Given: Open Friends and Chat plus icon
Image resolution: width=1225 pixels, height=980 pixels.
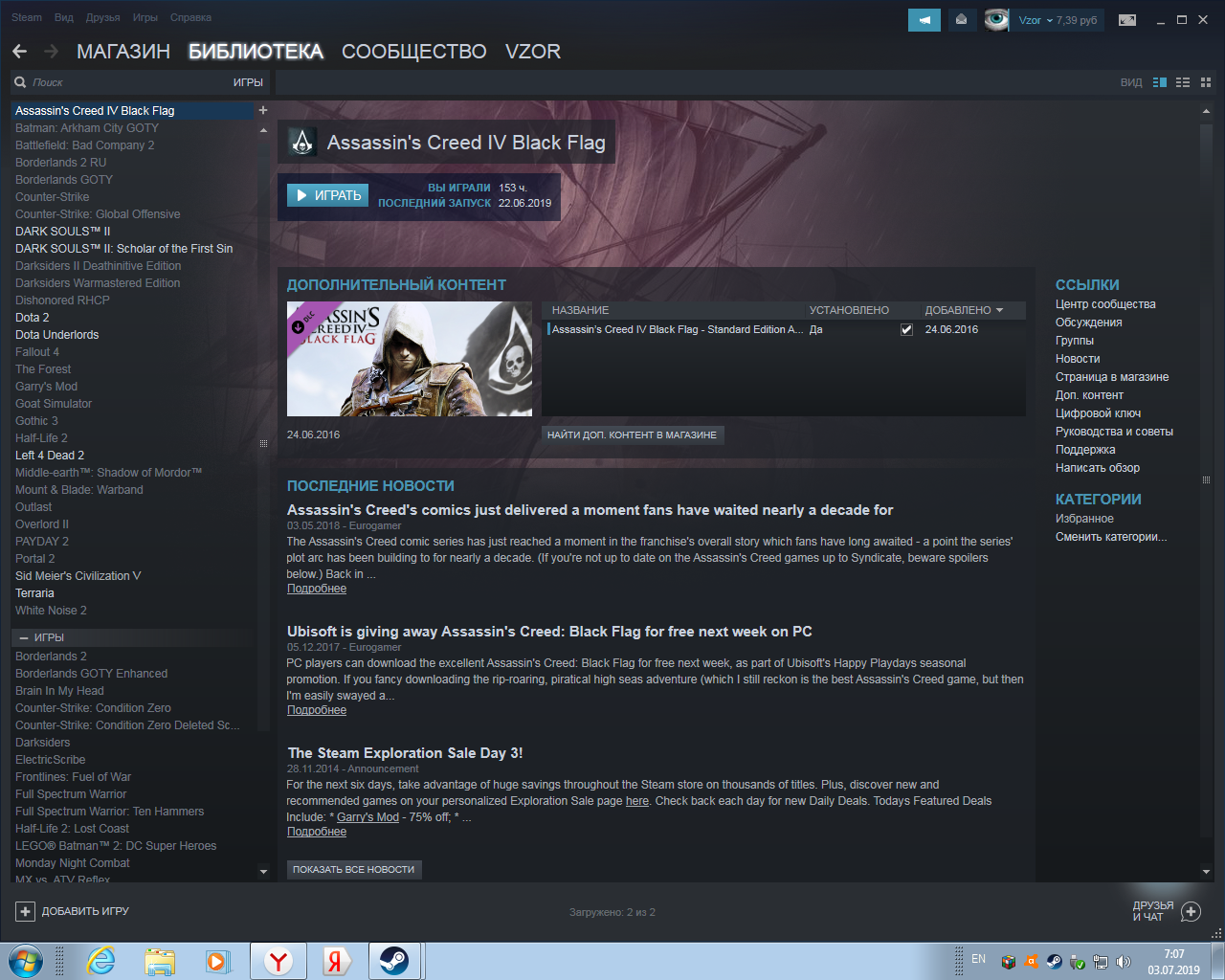Looking at the screenshot, I should point(1191,911).
